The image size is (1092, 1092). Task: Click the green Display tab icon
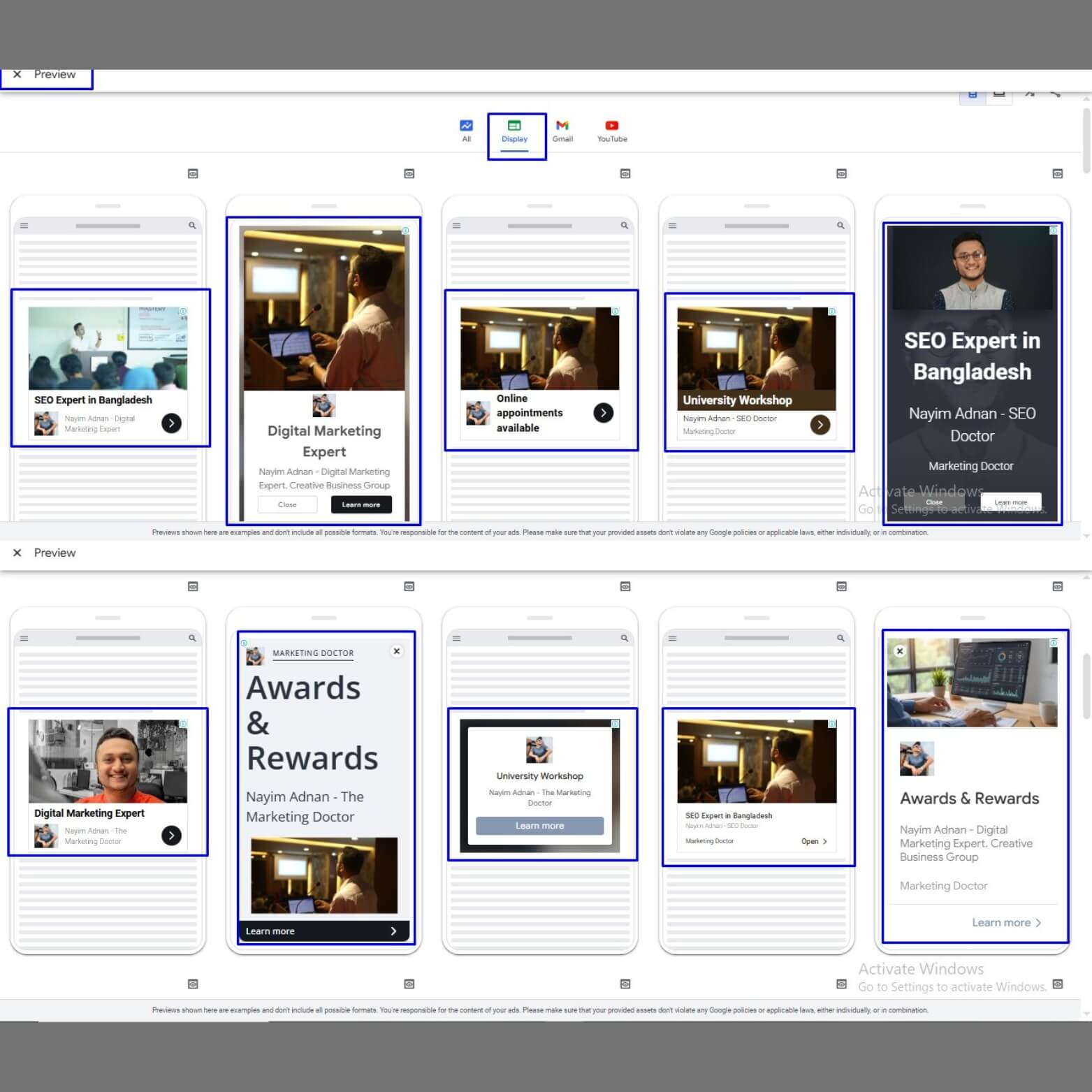point(514,126)
